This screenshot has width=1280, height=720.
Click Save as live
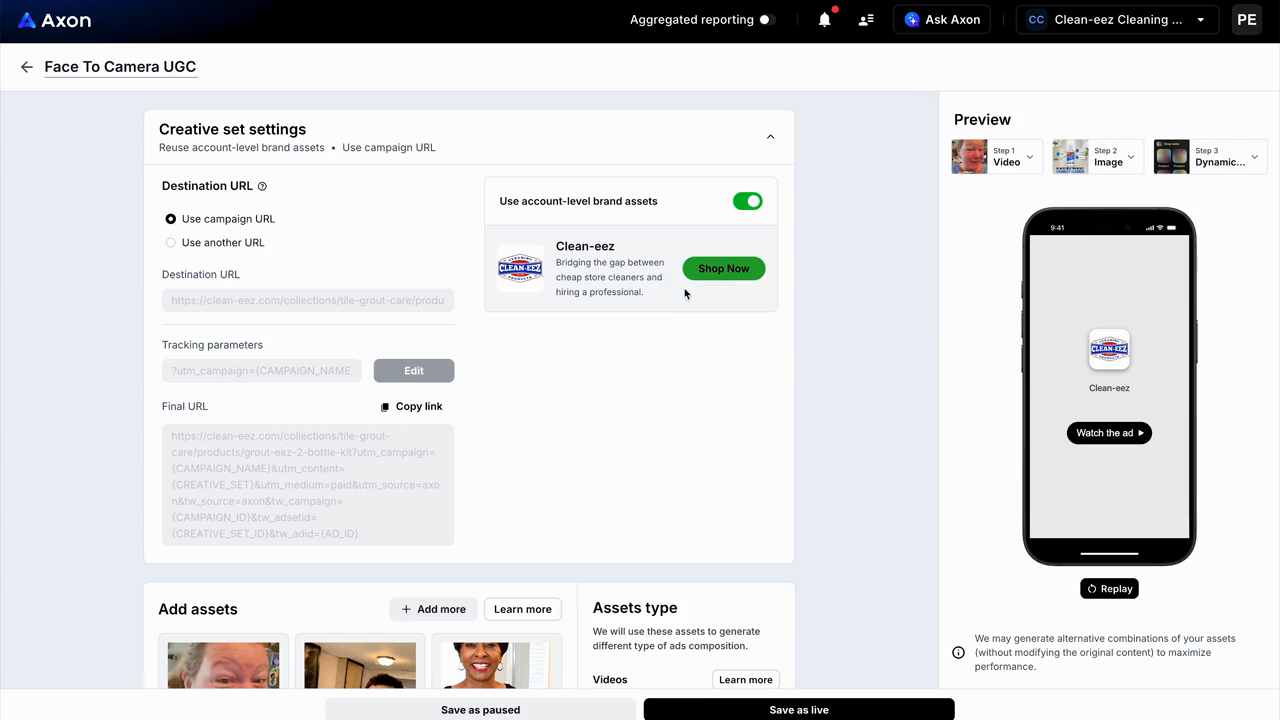point(799,709)
